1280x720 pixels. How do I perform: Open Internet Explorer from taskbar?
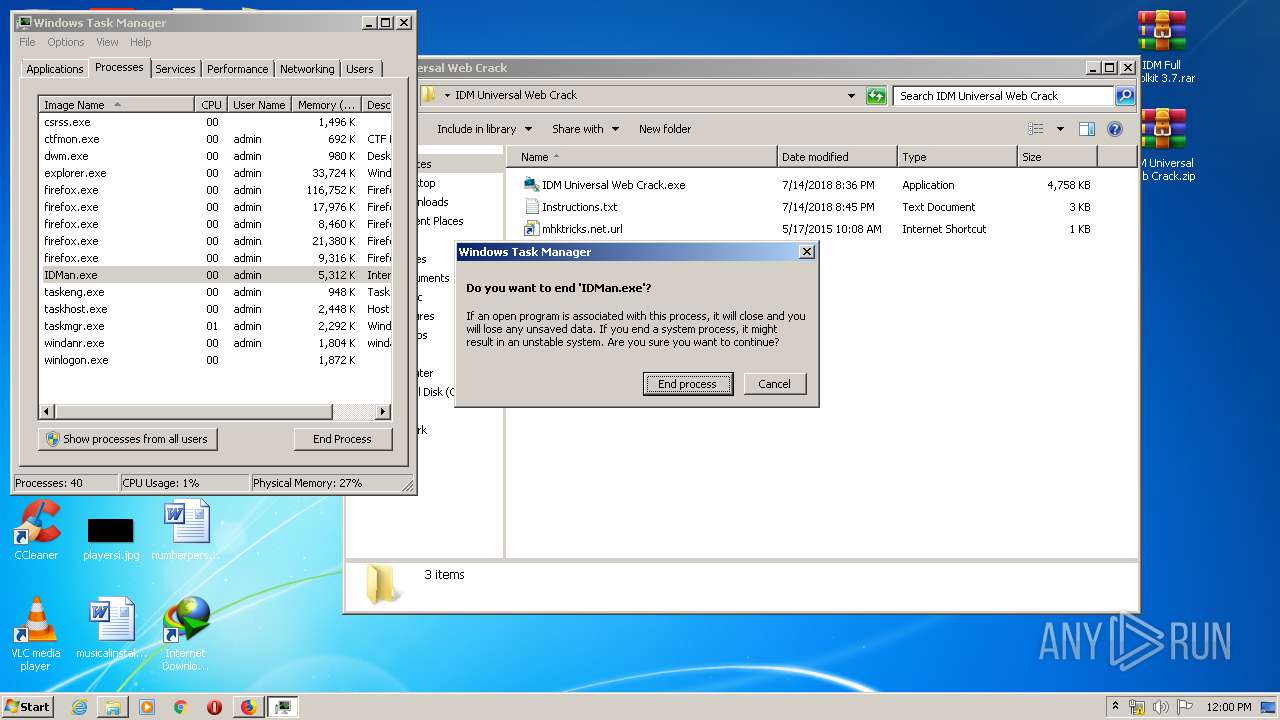click(x=79, y=707)
